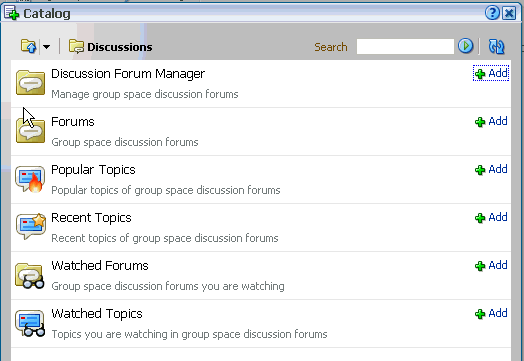Click the Discussions folder icon in the breadcrumb
This screenshot has height=361, width=524.
76,46
